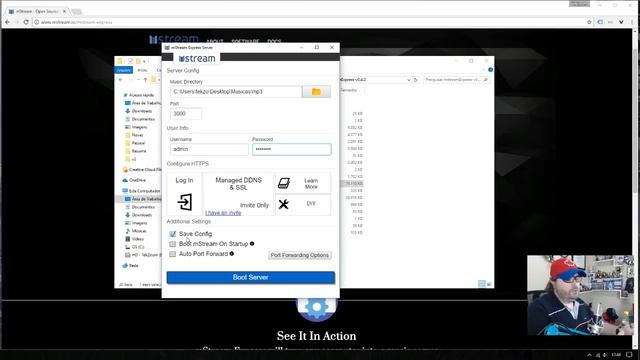Click the Port field showing 3000
This screenshot has width=640, height=360.
point(186,113)
